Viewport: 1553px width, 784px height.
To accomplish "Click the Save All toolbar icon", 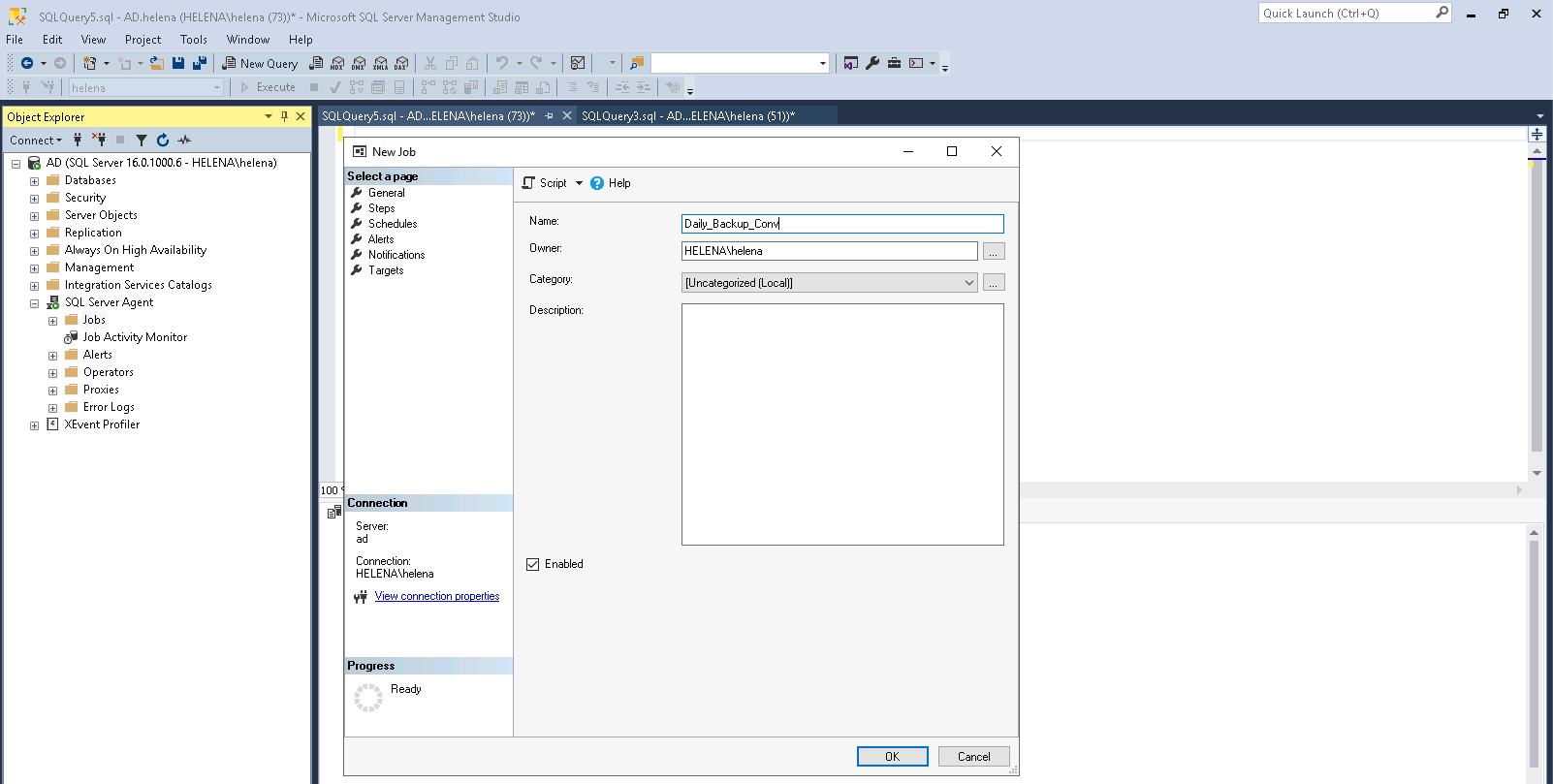I will 200,63.
